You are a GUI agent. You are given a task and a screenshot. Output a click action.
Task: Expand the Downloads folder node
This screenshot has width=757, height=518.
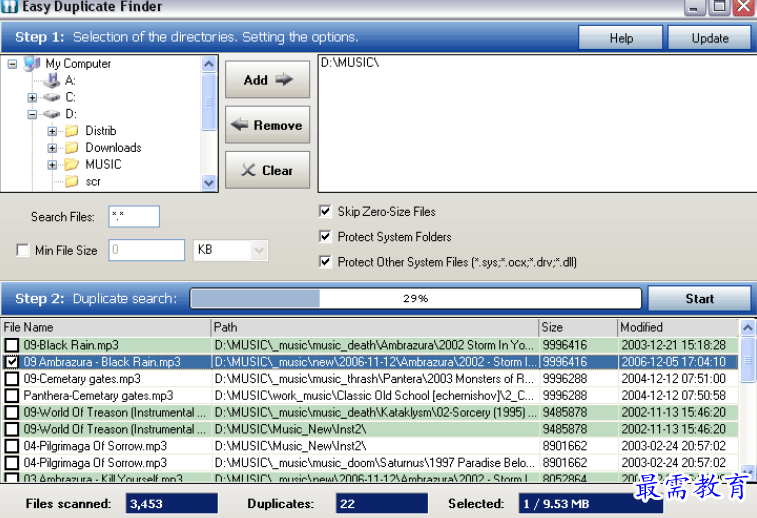coord(52,148)
